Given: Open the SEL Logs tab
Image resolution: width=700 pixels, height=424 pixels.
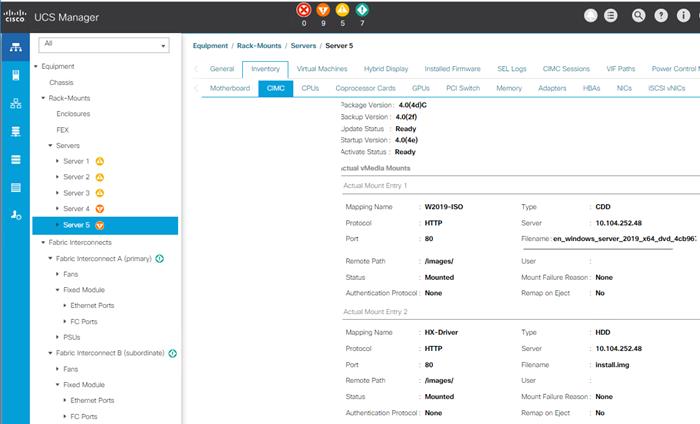Looking at the screenshot, I should [x=512, y=69].
